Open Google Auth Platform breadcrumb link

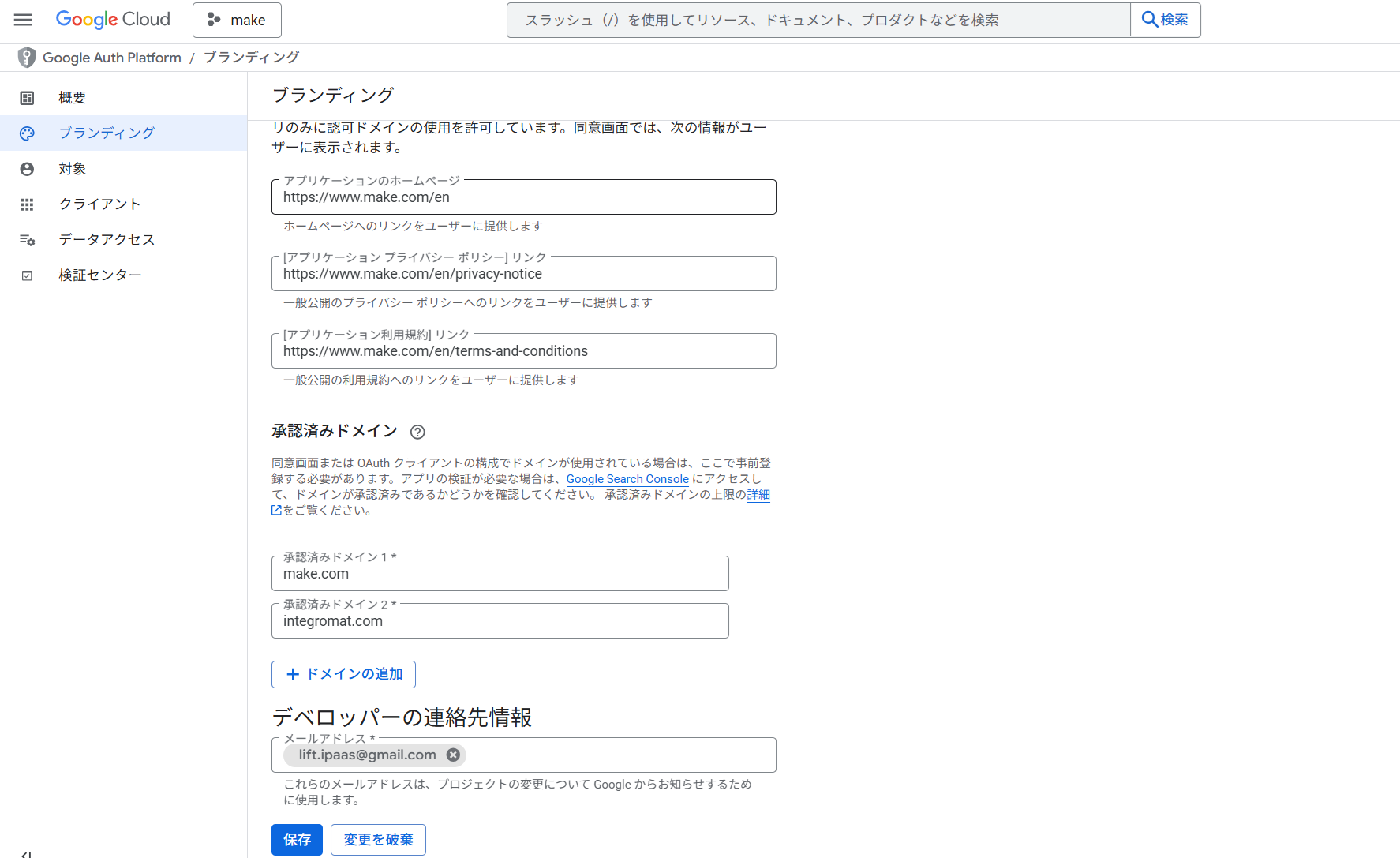coord(112,58)
